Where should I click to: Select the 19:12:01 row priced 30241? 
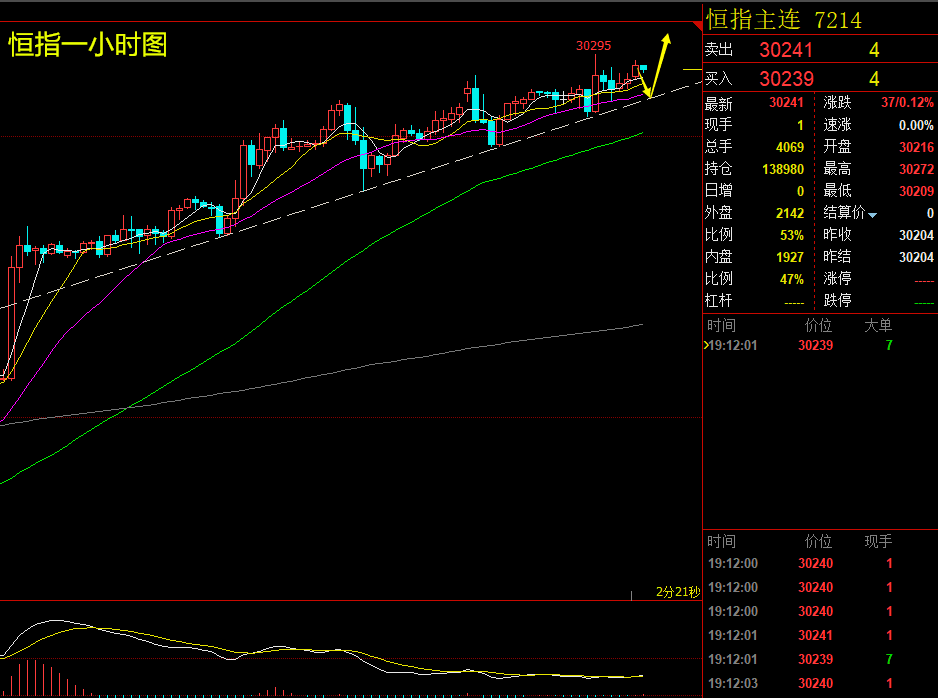[x=820, y=635]
